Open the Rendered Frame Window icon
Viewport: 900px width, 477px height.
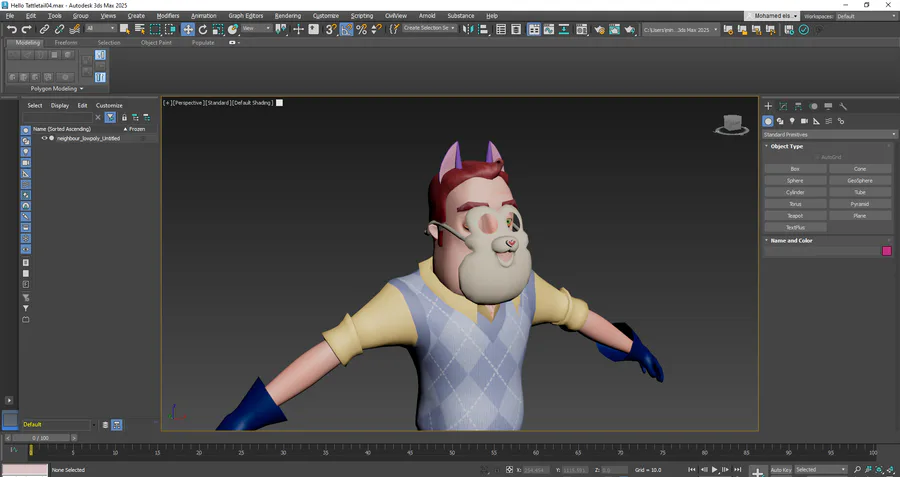[x=615, y=29]
